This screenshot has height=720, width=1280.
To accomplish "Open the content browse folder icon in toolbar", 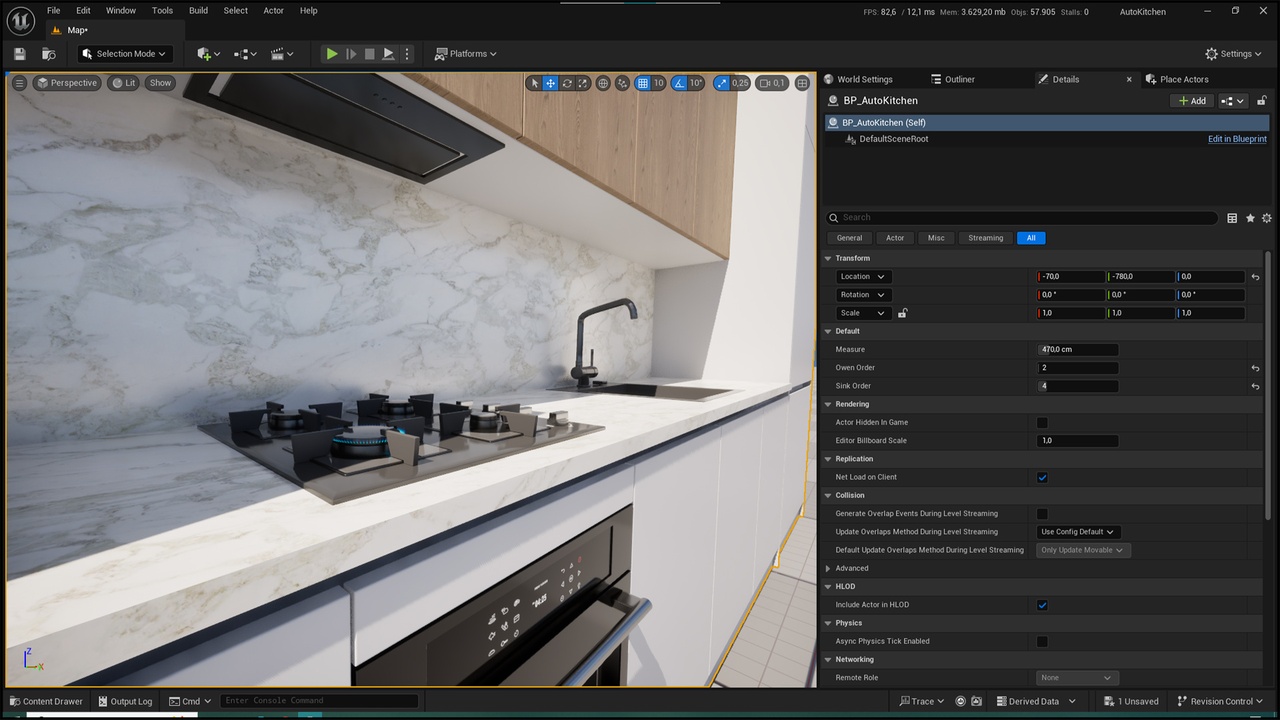I will tap(48, 54).
